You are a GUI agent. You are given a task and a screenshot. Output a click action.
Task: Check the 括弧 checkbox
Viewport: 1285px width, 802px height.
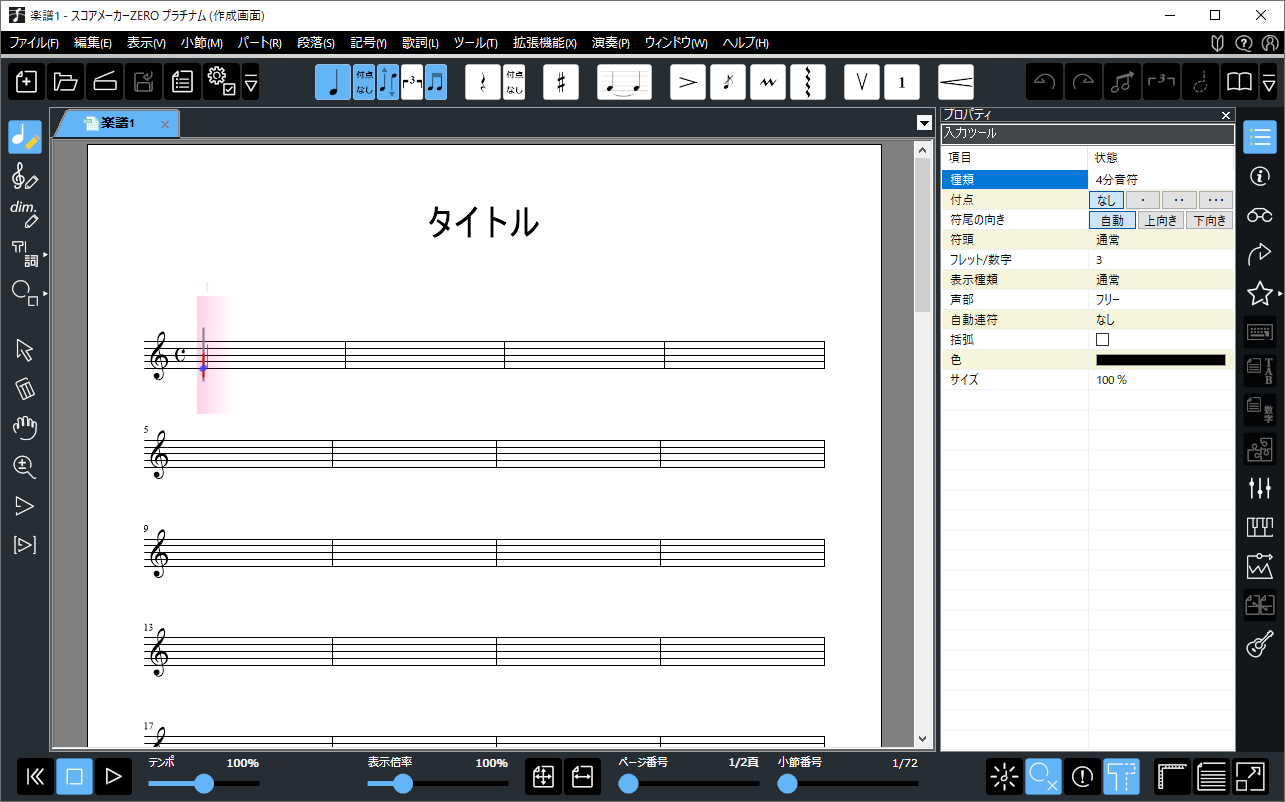pyautogui.click(x=1103, y=340)
